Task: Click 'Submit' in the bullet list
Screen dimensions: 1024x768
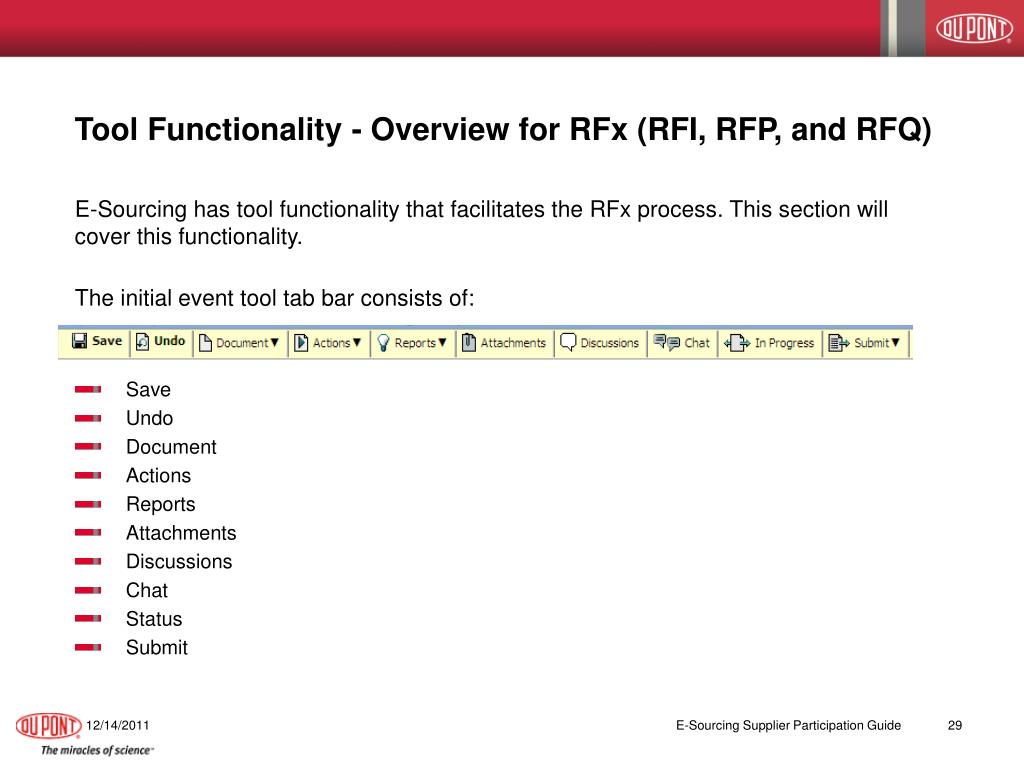Action: pyautogui.click(x=157, y=648)
